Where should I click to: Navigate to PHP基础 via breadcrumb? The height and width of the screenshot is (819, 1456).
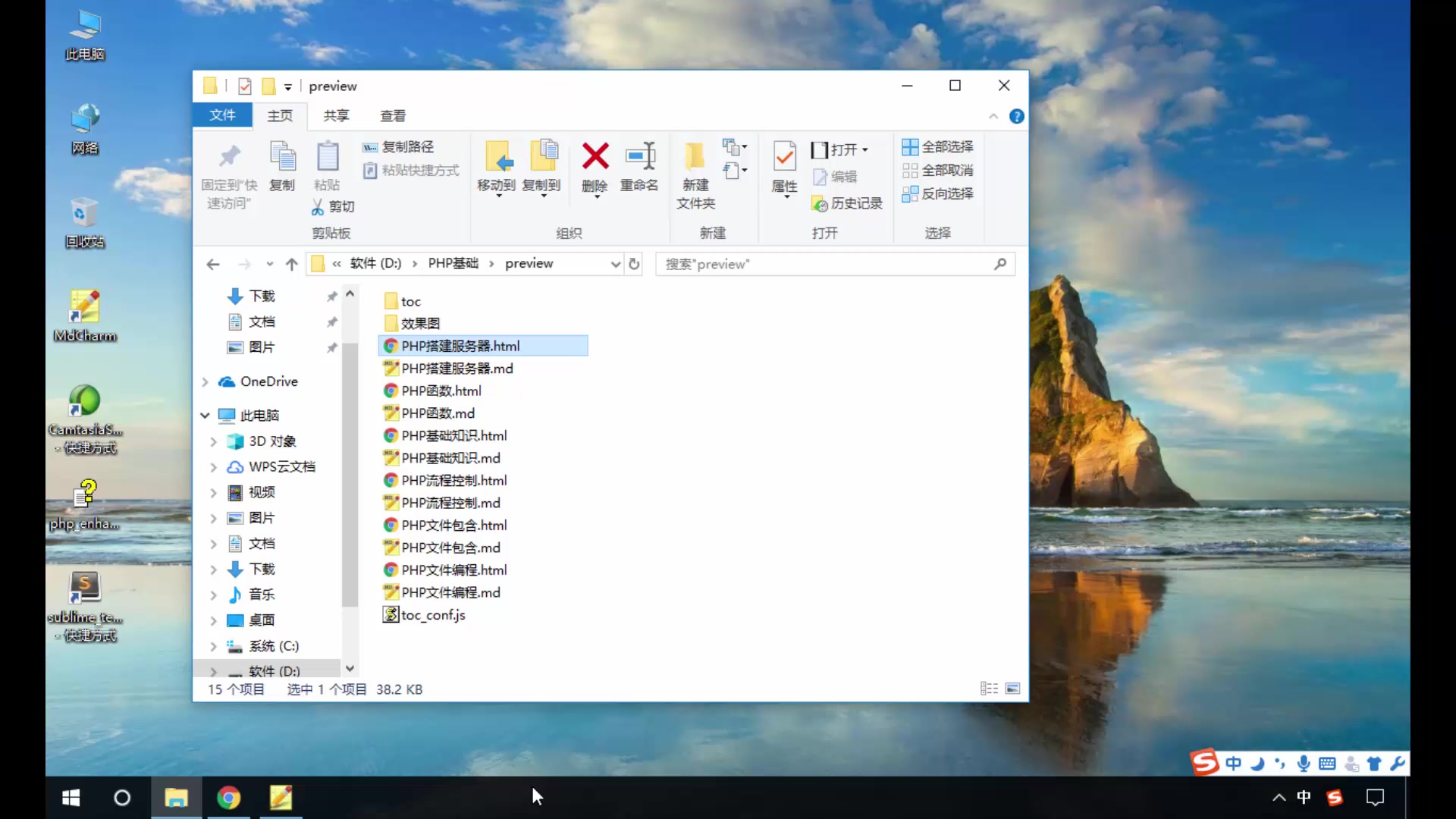(453, 263)
